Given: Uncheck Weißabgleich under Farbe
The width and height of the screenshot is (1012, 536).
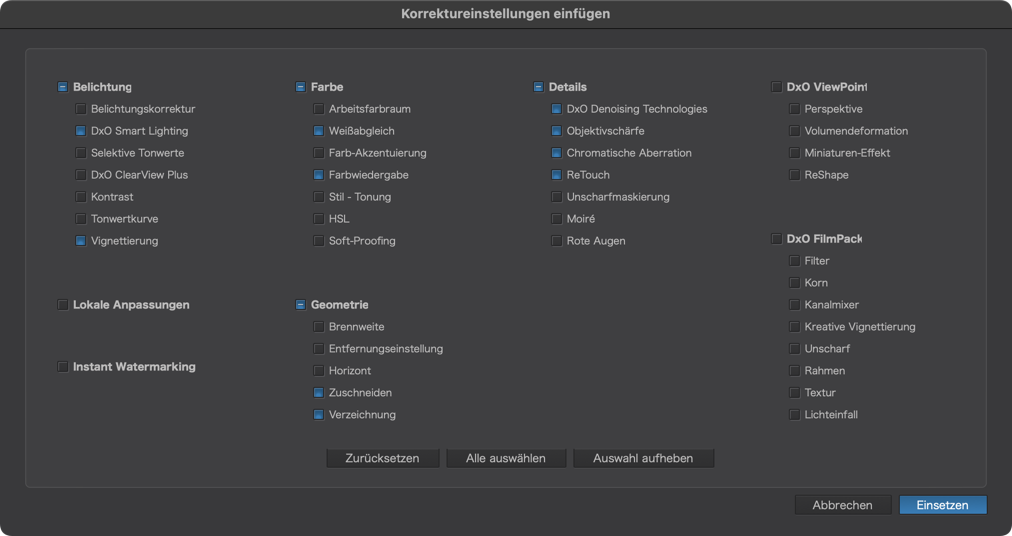Looking at the screenshot, I should [x=318, y=131].
